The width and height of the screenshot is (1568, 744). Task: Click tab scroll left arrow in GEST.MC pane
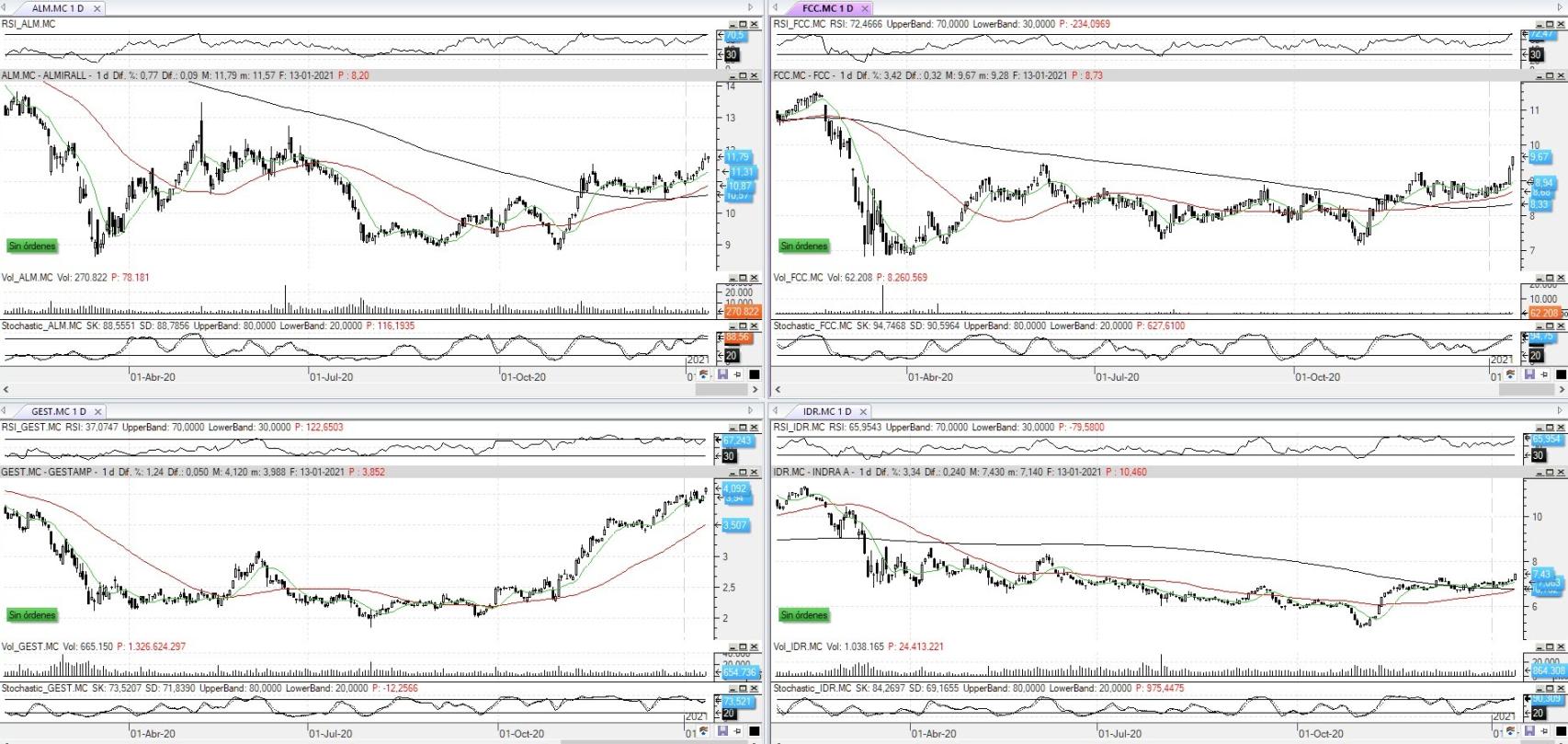5,411
